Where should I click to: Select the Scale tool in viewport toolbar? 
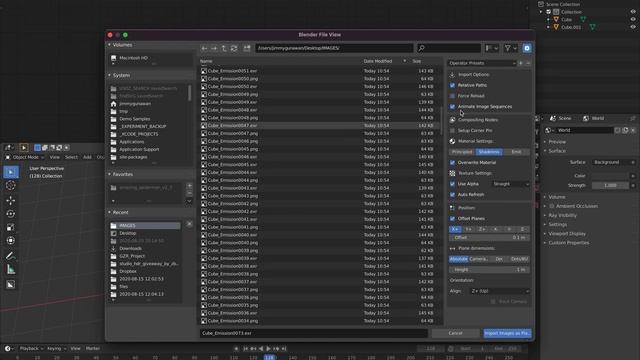coord(11,227)
